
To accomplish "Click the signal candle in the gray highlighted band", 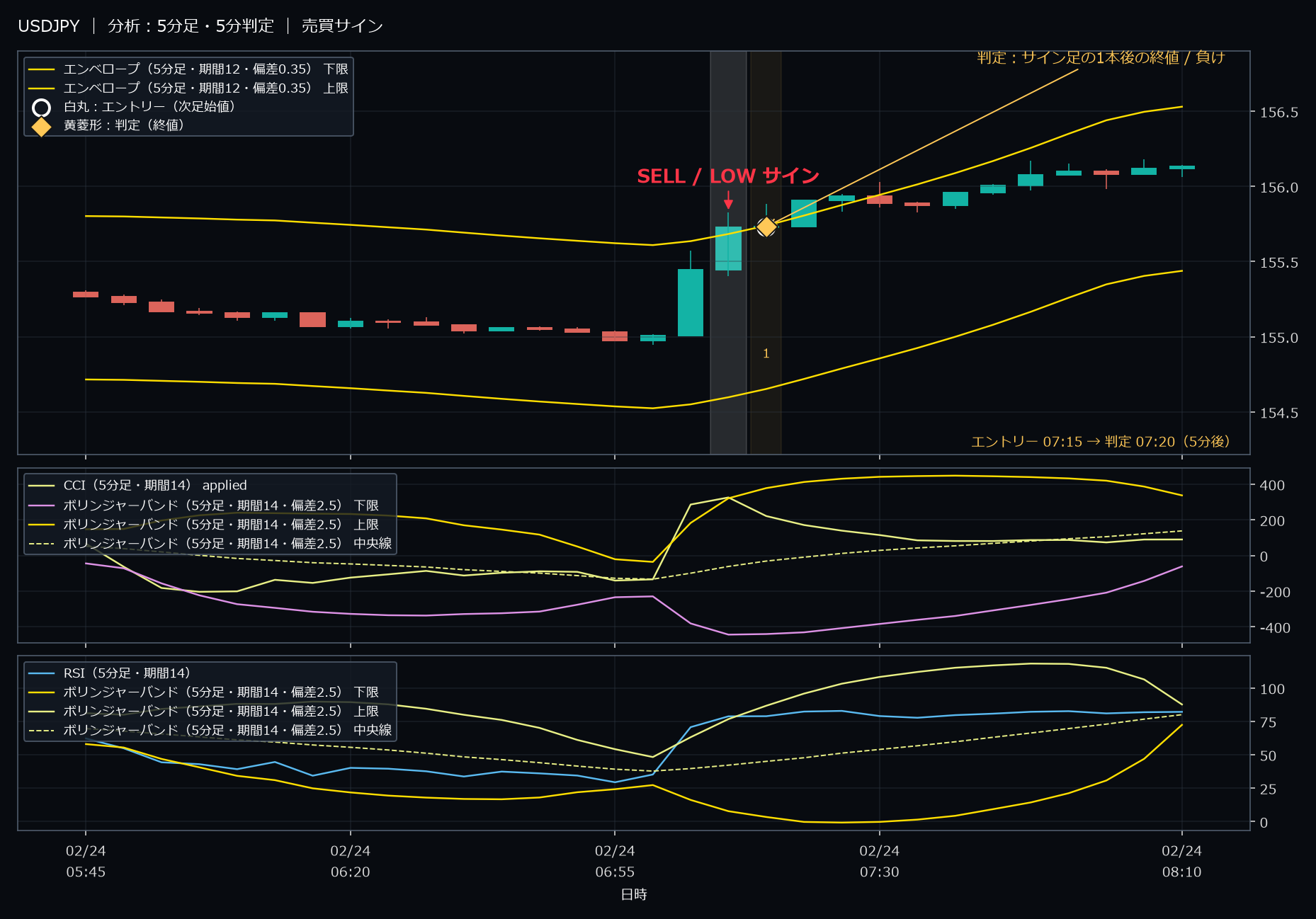I will [728, 248].
